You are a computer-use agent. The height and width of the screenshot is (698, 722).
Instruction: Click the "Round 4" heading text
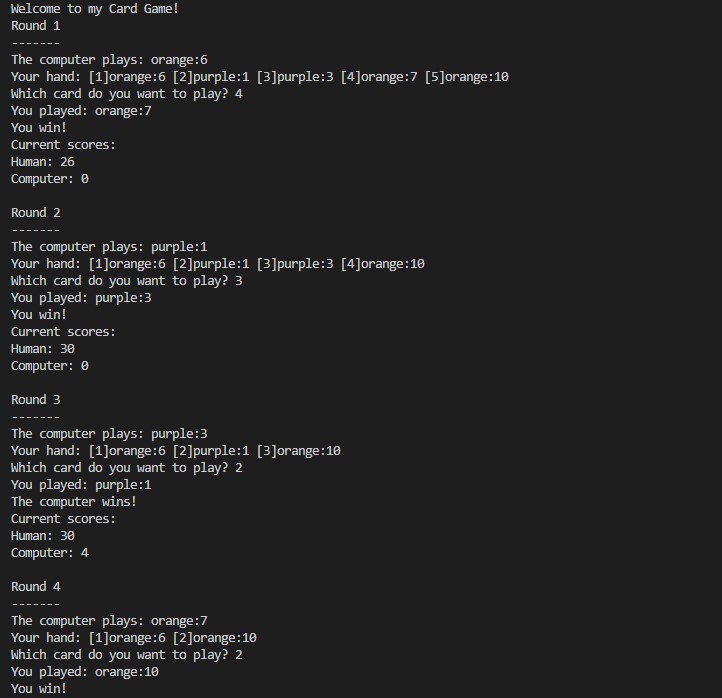(36, 587)
